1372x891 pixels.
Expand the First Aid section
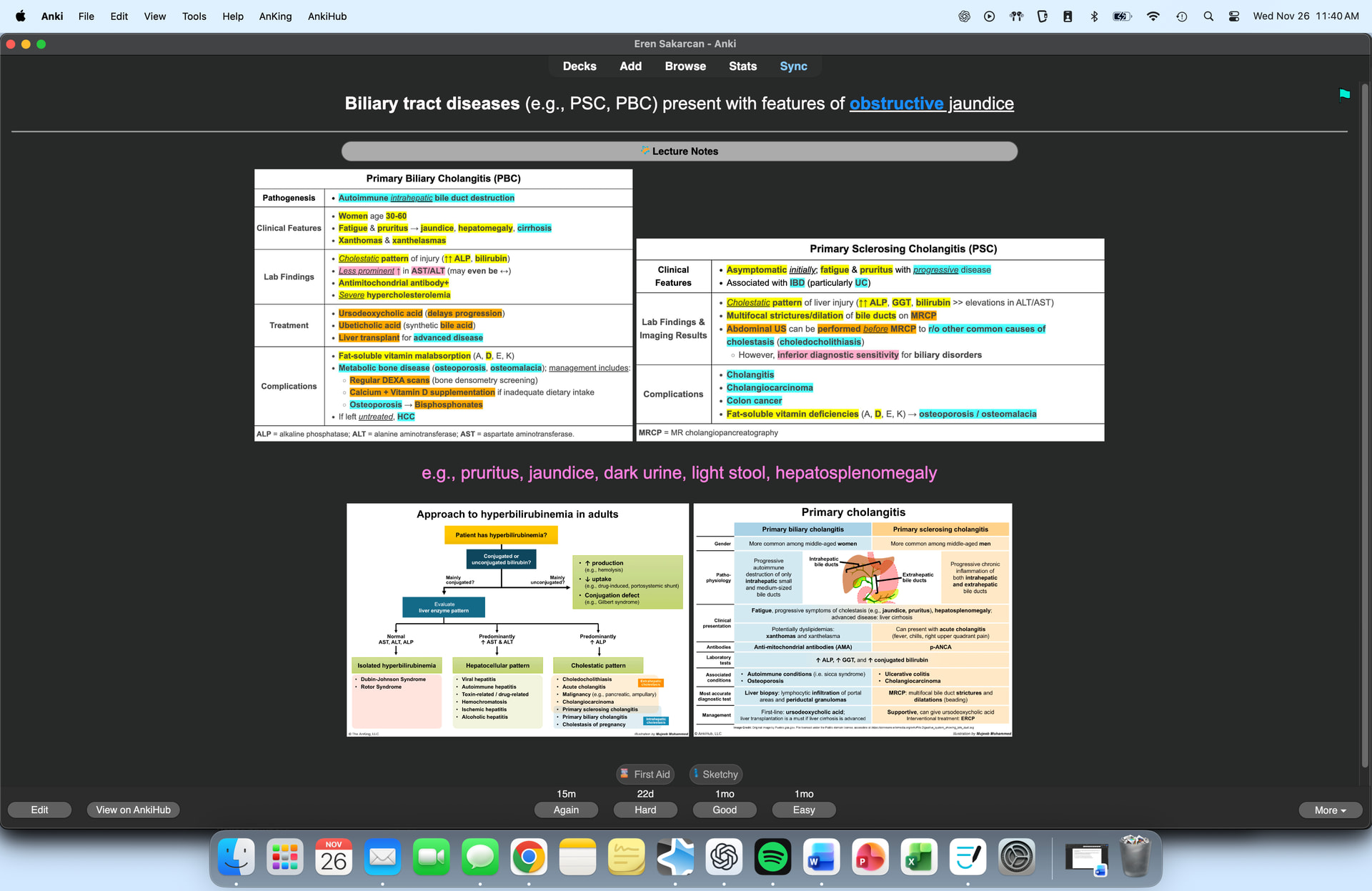point(645,774)
